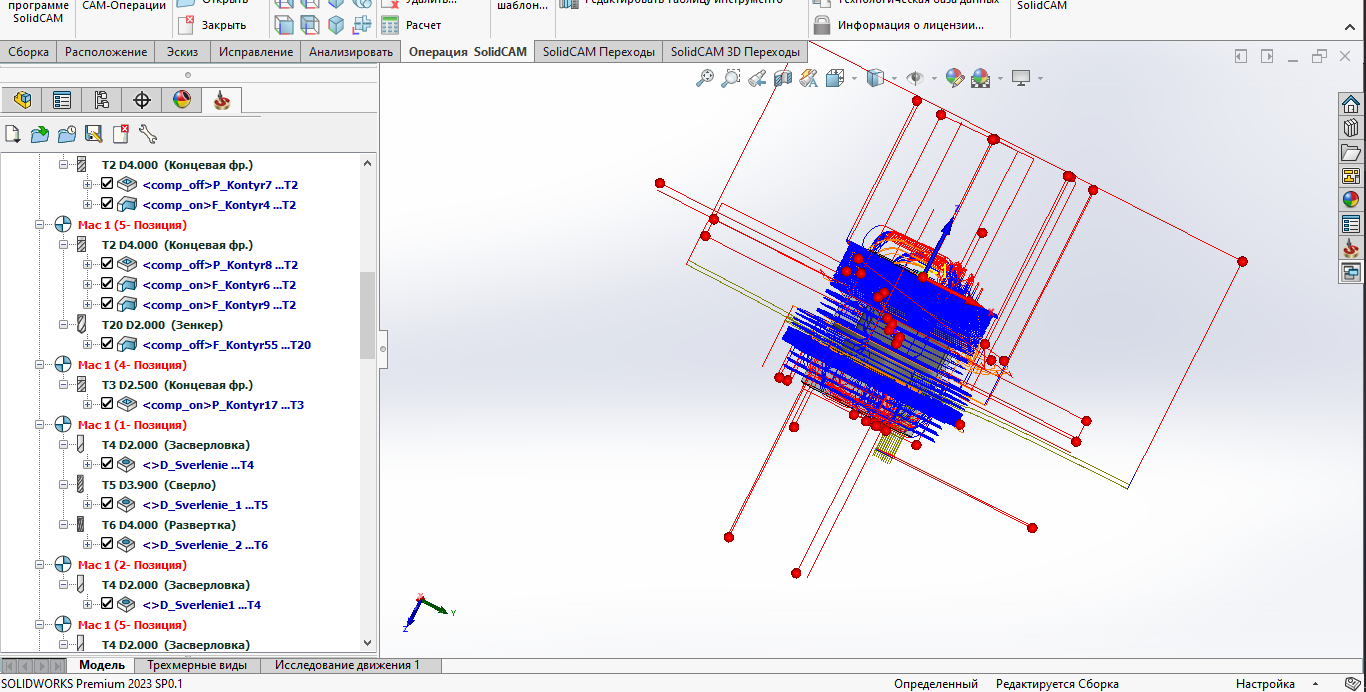Switch to the PropertyManager tab icon
Image resolution: width=1366 pixels, height=692 pixels.
[62, 100]
